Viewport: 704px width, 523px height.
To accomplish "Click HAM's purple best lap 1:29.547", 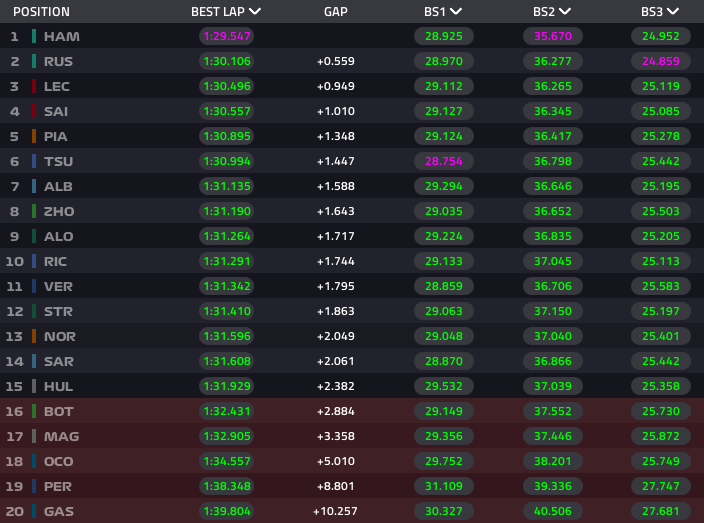I will click(x=227, y=36).
